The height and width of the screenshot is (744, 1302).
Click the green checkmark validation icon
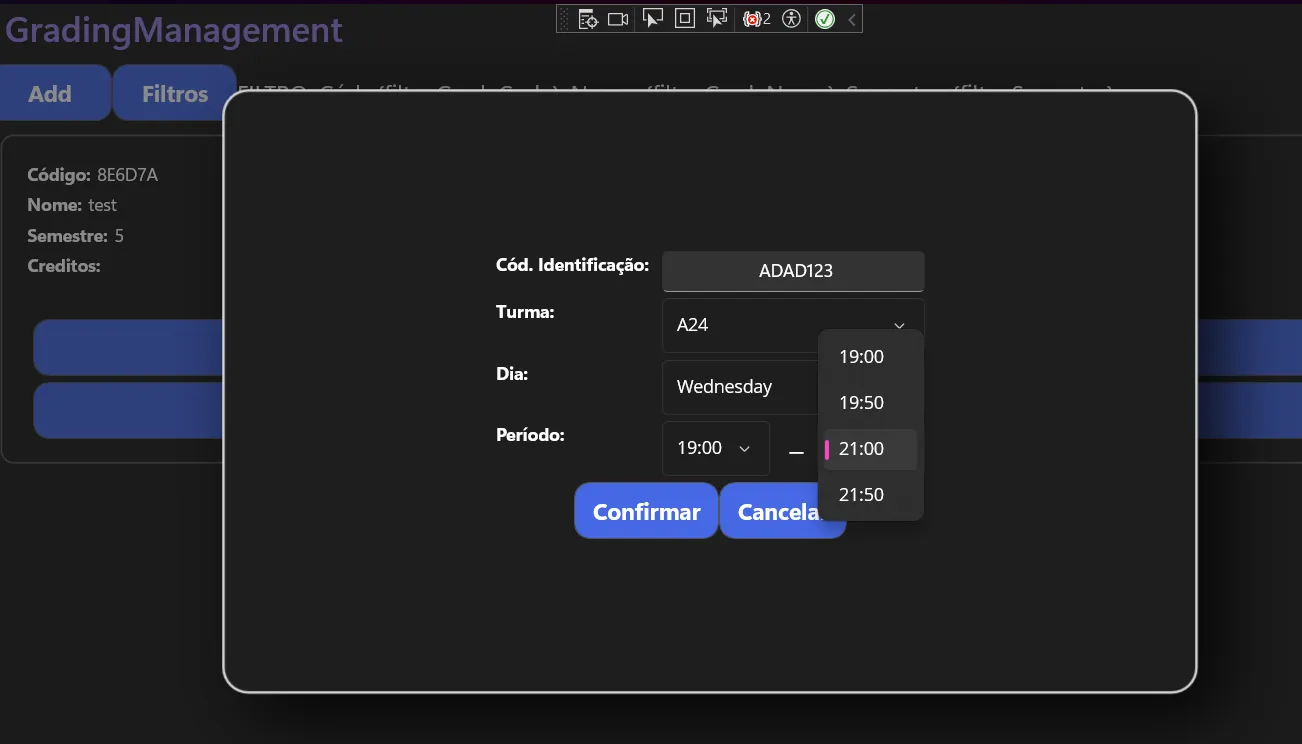824,18
